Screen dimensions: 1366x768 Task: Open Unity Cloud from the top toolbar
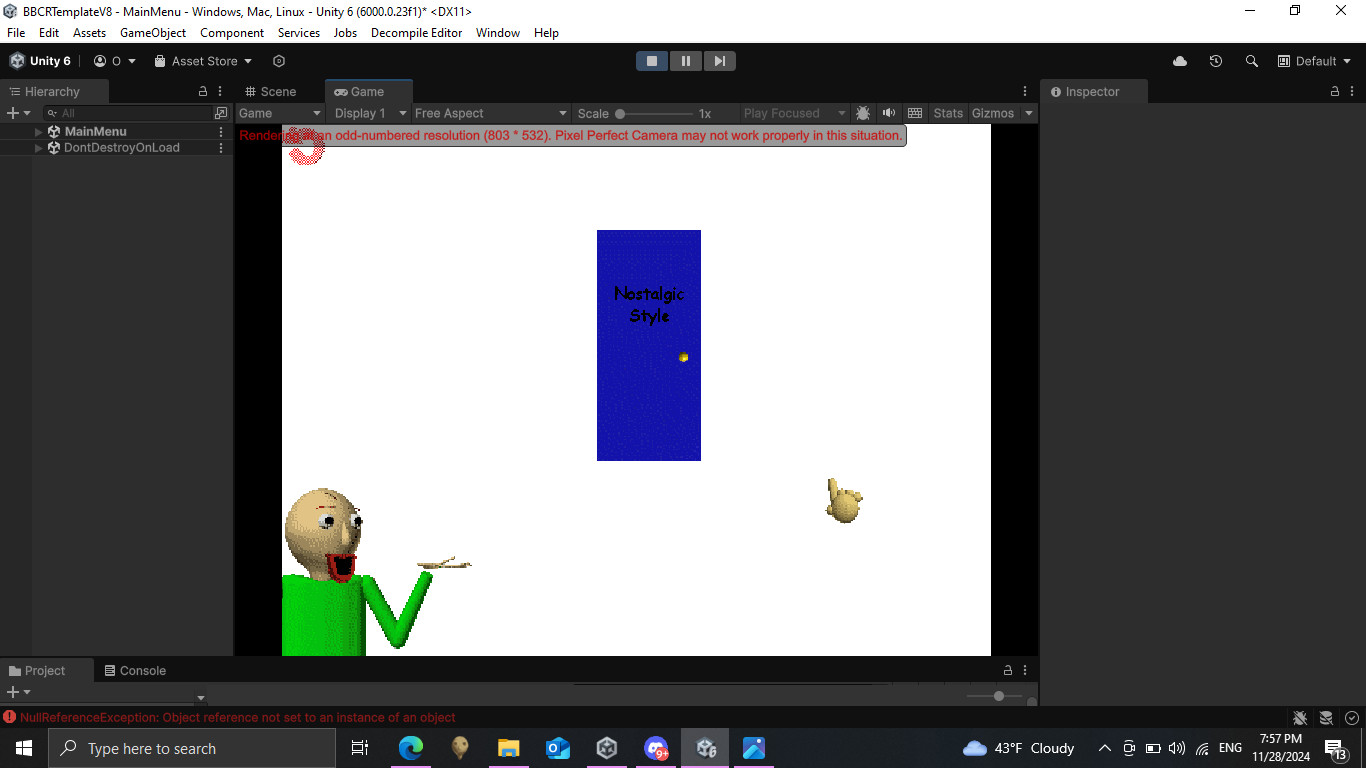[x=1179, y=61]
